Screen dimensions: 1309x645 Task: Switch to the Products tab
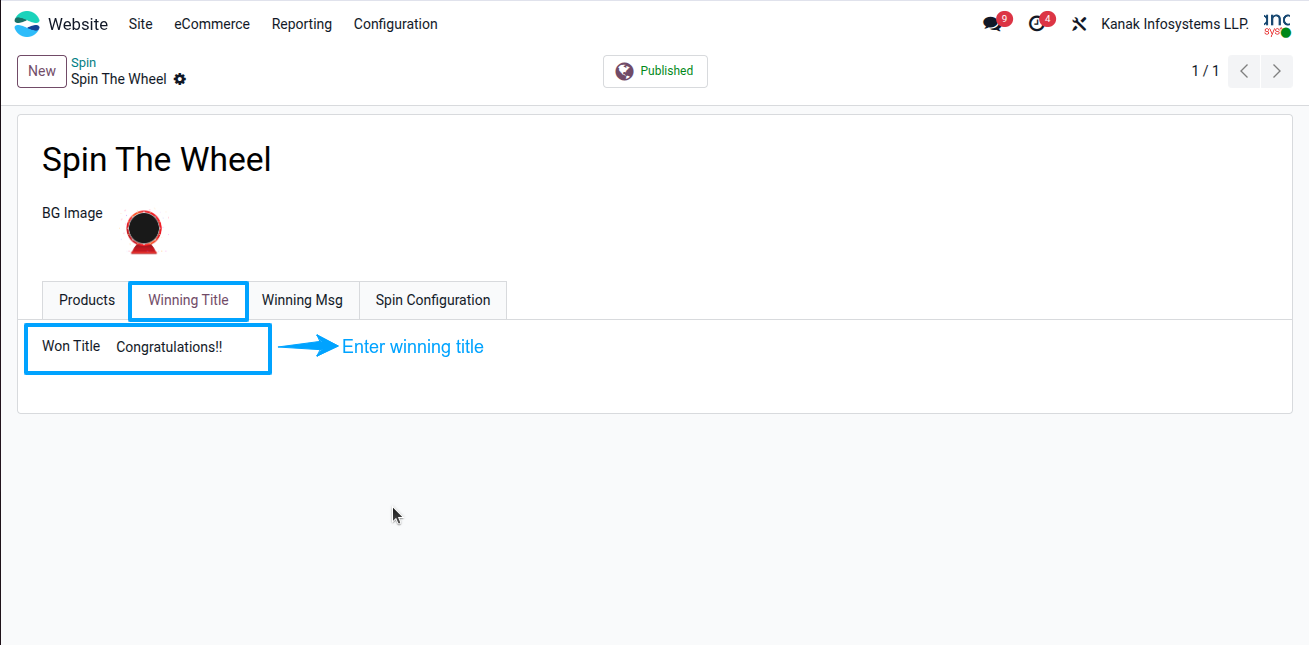click(x=87, y=300)
